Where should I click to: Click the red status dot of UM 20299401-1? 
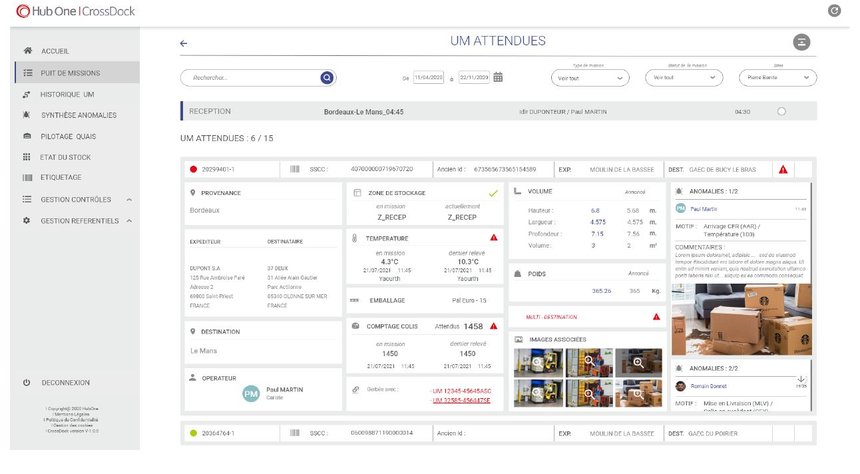pos(193,170)
